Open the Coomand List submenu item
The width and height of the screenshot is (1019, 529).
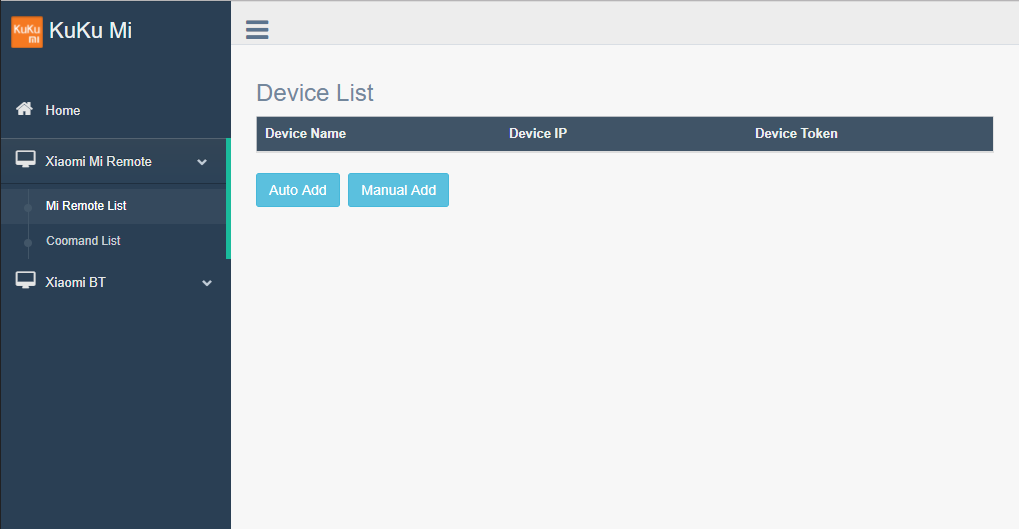[83, 241]
